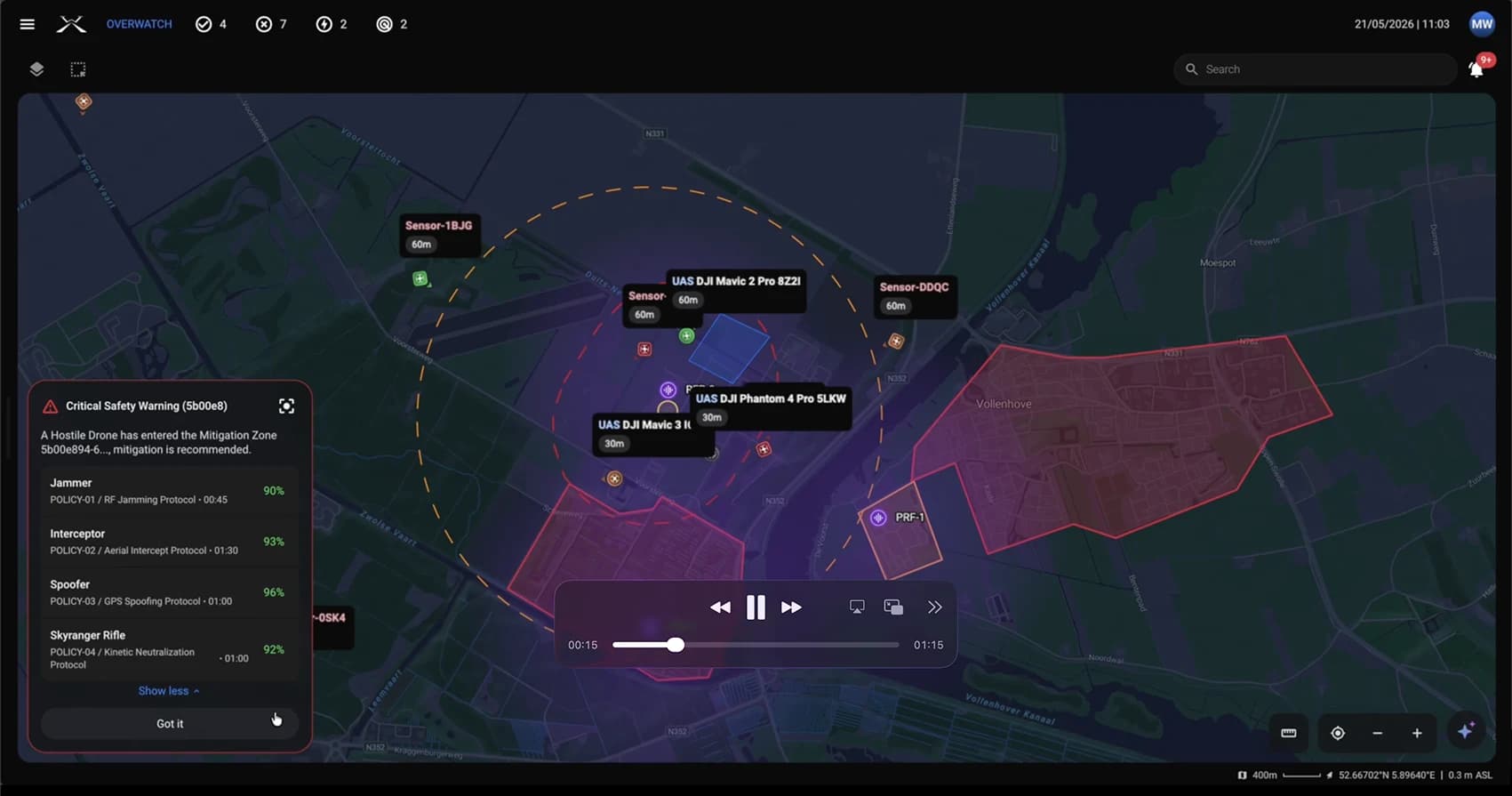Select the Interceptor mitigation option

170,542
